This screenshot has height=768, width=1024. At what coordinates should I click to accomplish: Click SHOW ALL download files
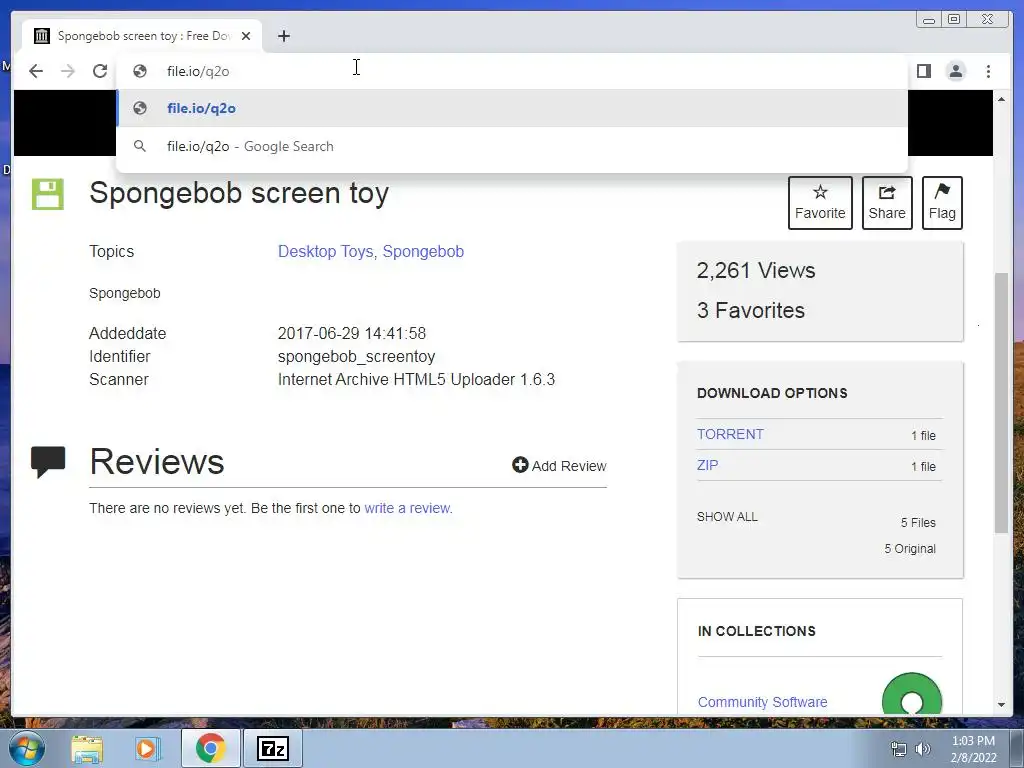click(x=727, y=517)
